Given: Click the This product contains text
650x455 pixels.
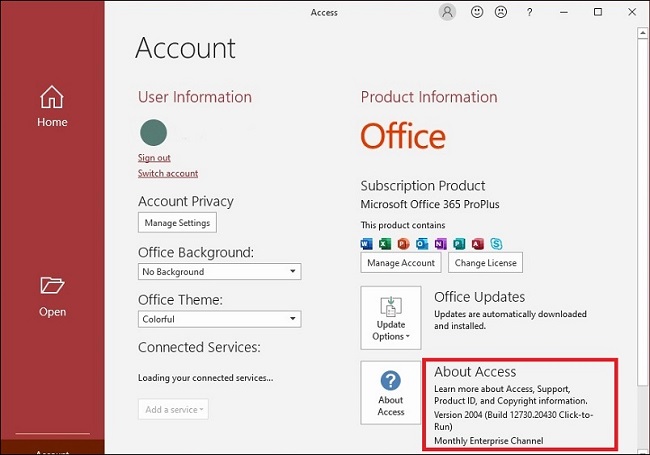Looking at the screenshot, I should (x=403, y=225).
